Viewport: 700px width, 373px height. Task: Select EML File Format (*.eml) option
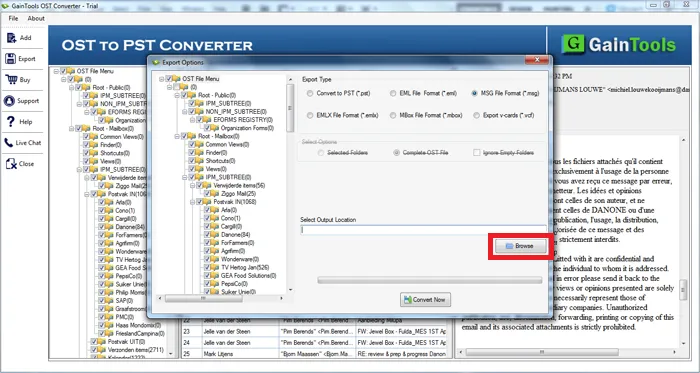coord(393,94)
